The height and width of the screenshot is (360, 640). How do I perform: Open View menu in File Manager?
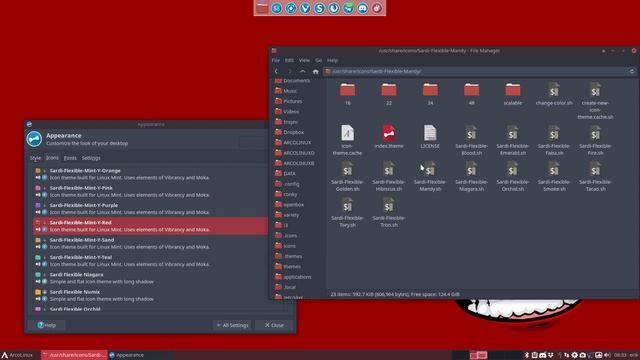(304, 60)
